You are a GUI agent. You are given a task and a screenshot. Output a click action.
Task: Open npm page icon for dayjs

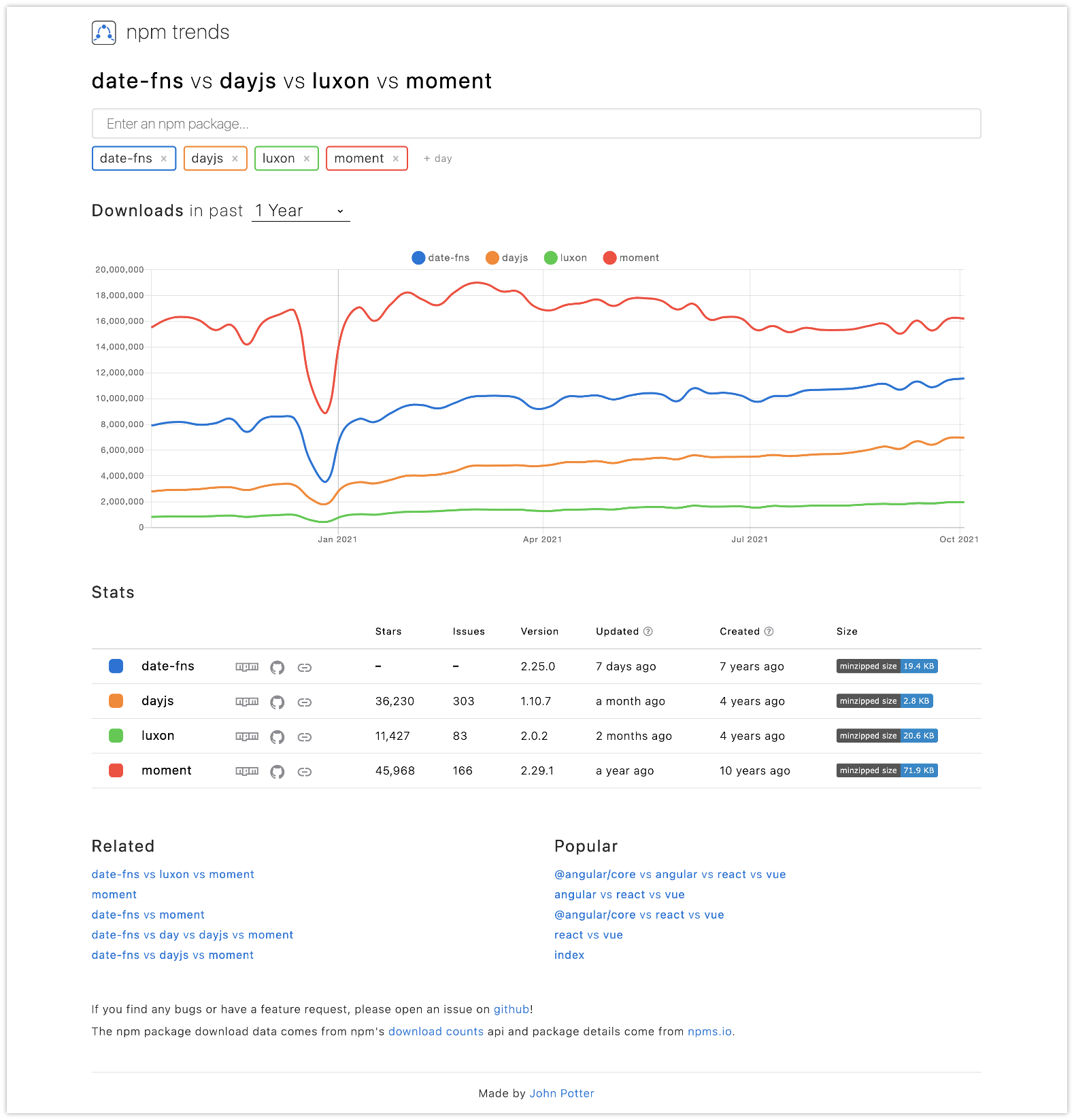coord(247,702)
